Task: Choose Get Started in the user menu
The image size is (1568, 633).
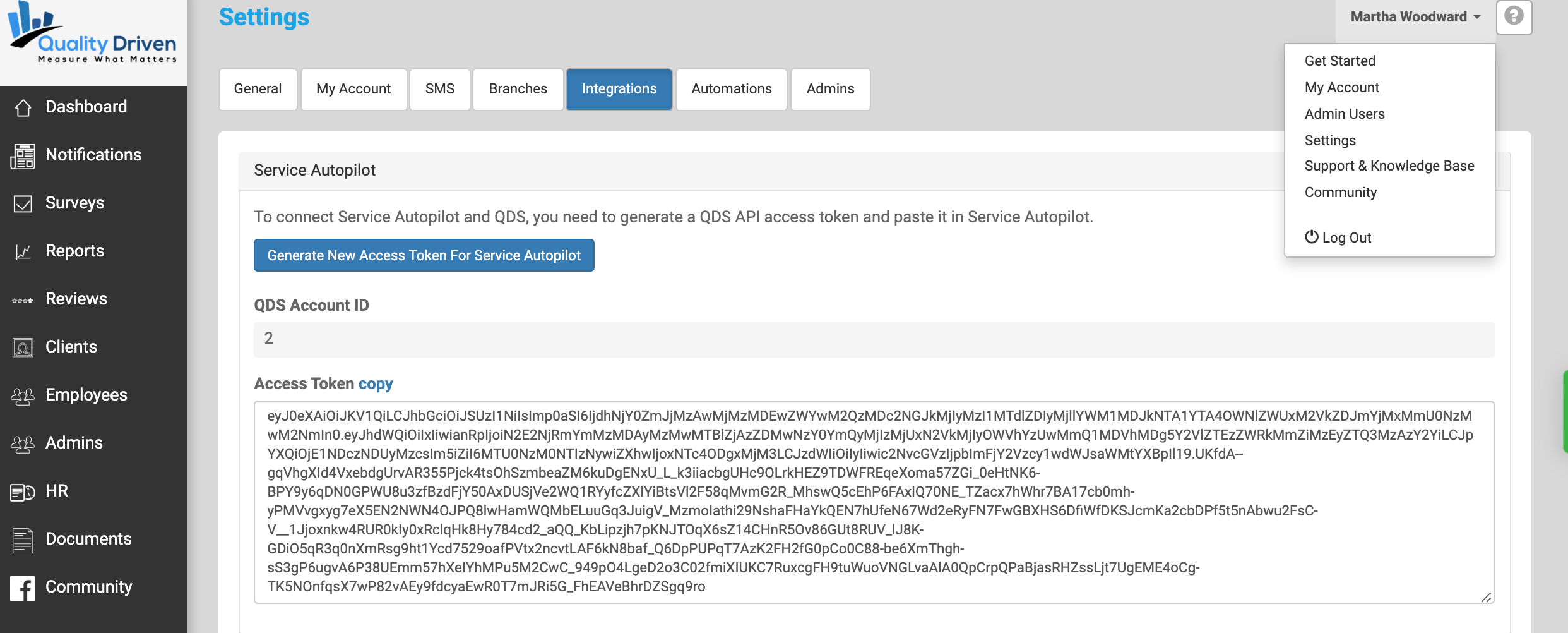Action: click(x=1340, y=61)
